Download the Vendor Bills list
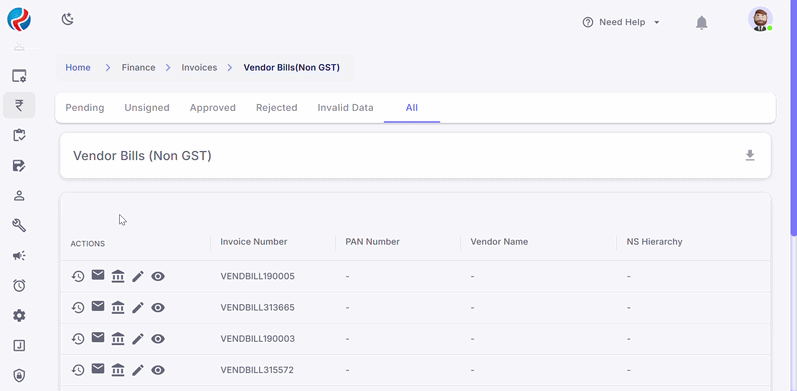Viewport: 797px width, 391px height. tap(750, 156)
